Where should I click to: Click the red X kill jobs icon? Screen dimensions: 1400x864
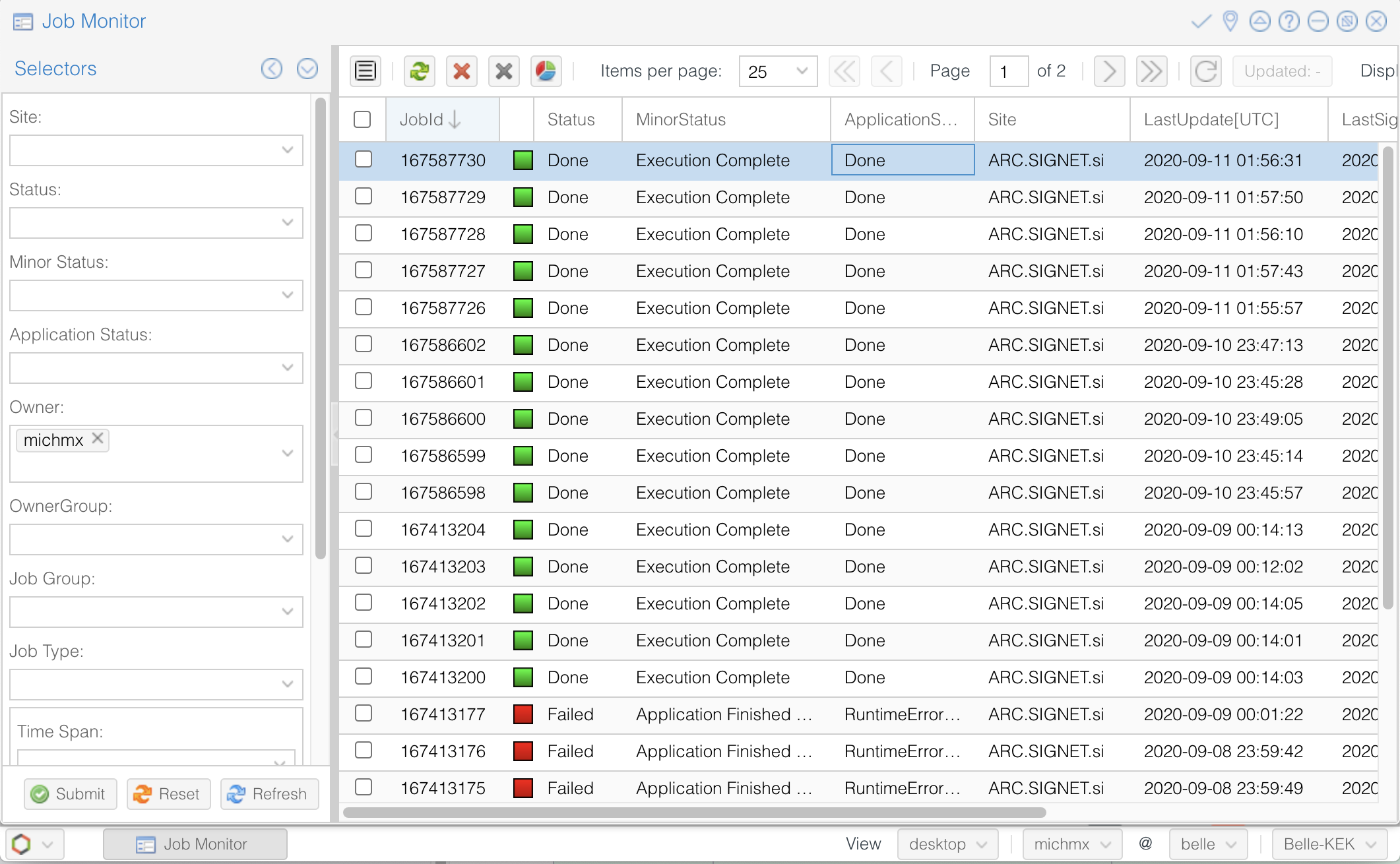pos(462,71)
